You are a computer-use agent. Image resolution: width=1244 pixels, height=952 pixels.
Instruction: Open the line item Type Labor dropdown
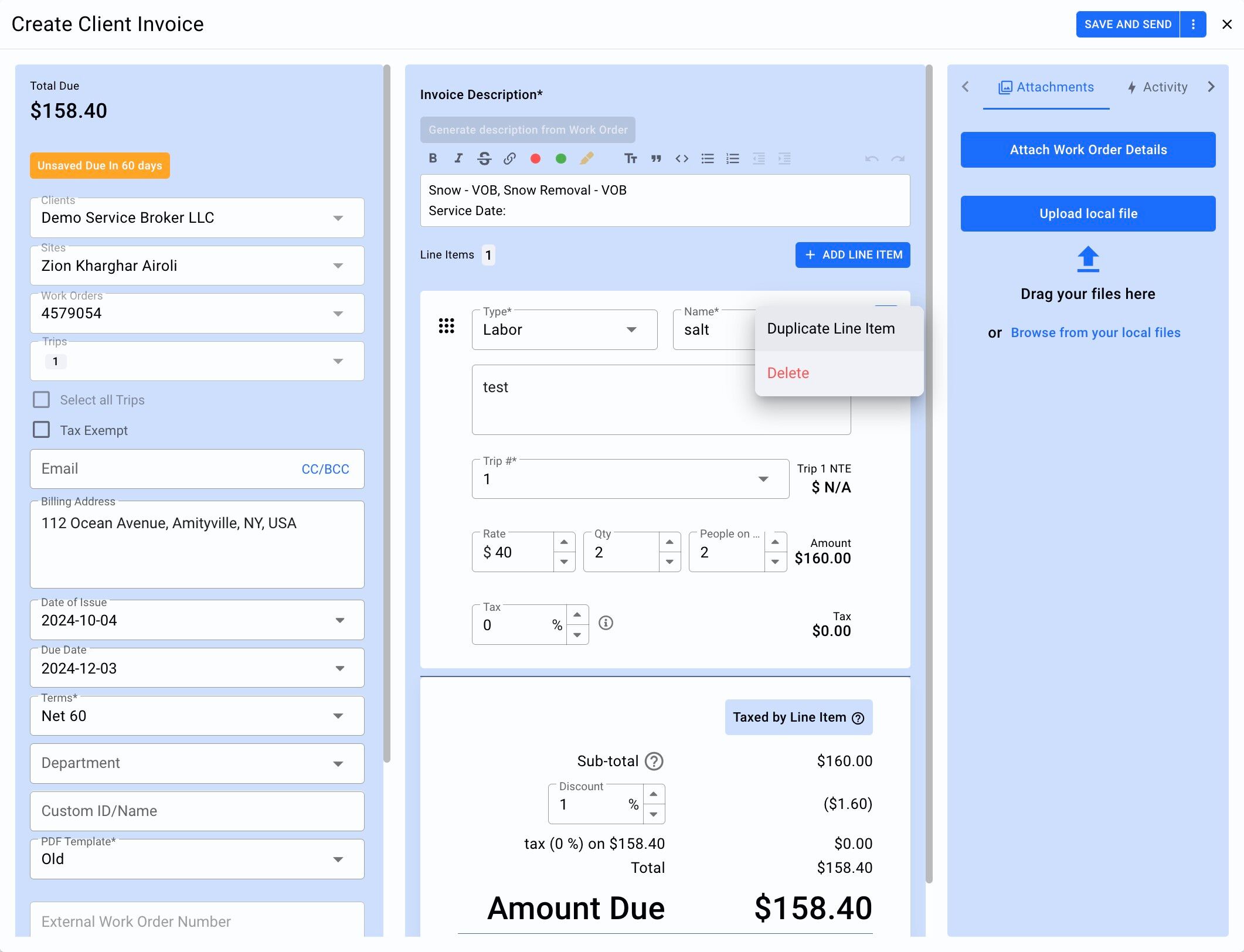[564, 329]
